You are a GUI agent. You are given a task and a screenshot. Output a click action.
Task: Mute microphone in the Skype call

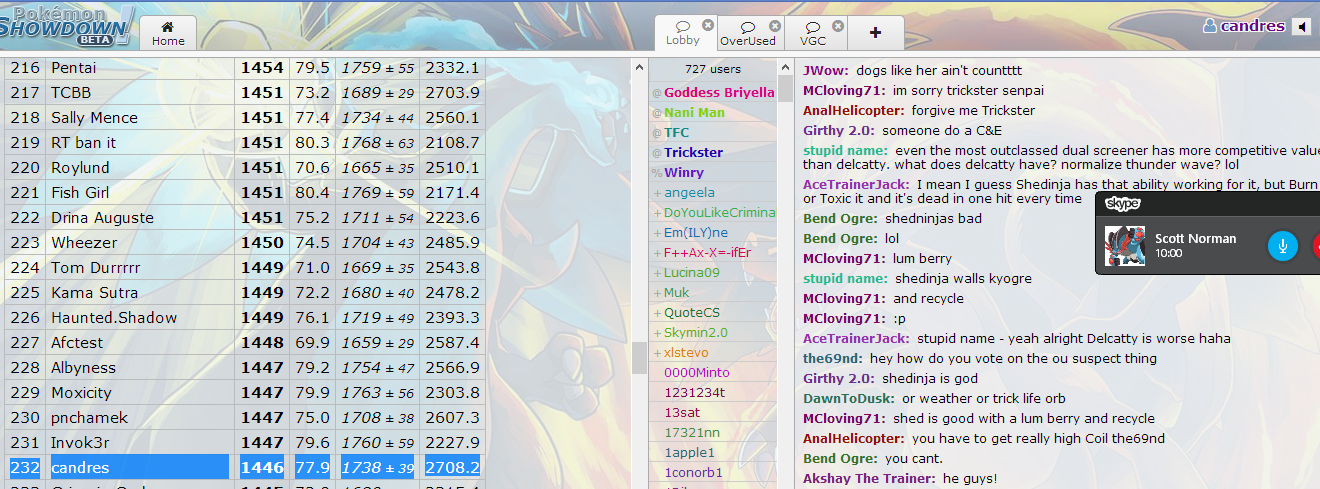1282,245
